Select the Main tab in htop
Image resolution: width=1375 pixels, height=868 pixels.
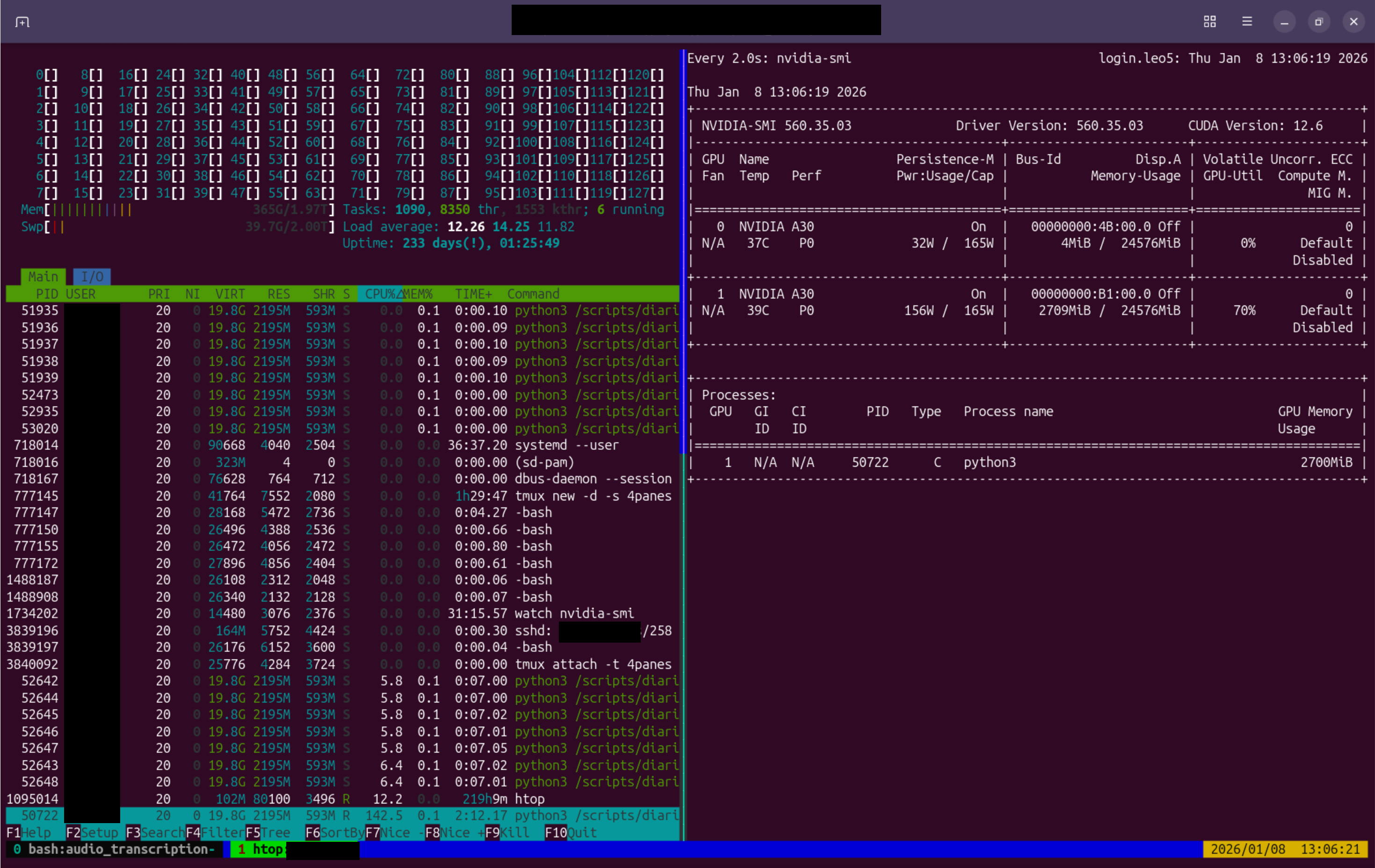43,277
